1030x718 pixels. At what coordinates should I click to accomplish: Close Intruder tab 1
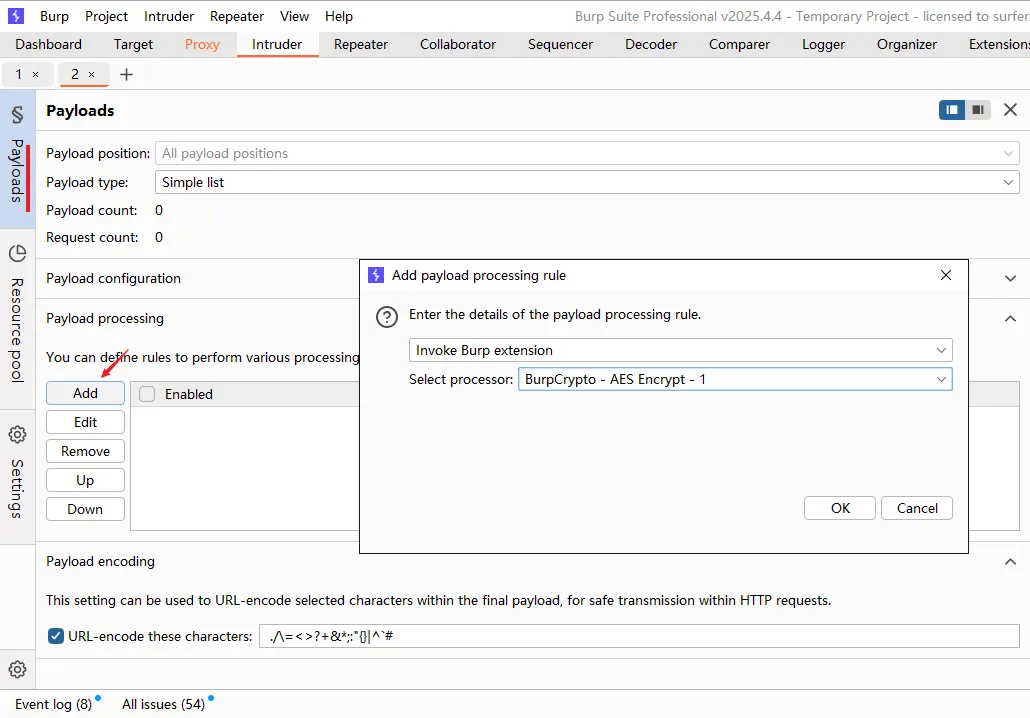35,74
